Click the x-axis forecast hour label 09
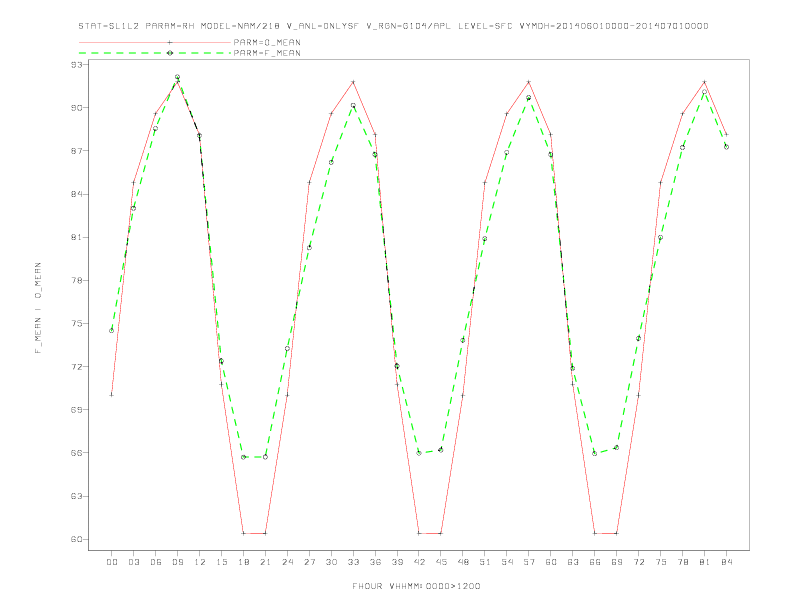Image resolution: width=792 pixels, height=612 pixels. pyautogui.click(x=177, y=562)
